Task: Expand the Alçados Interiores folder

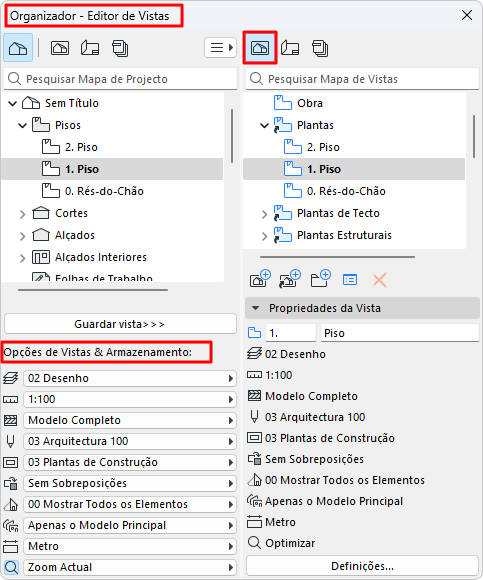Action: (23, 257)
